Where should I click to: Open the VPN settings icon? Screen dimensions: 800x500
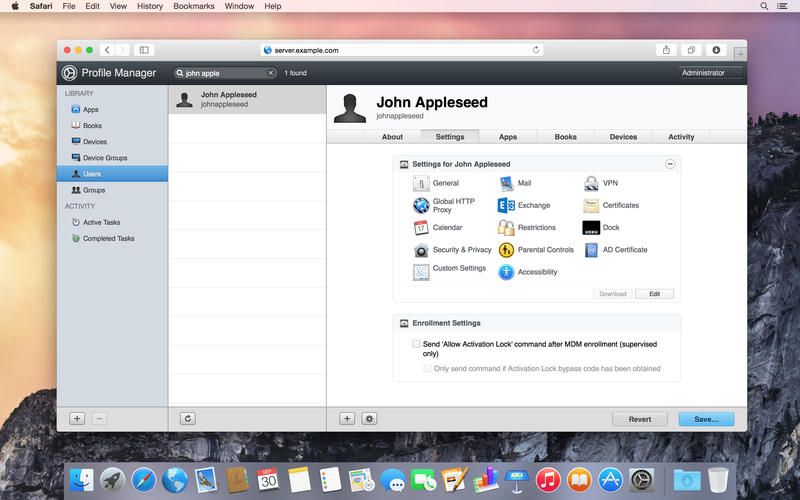pos(591,184)
